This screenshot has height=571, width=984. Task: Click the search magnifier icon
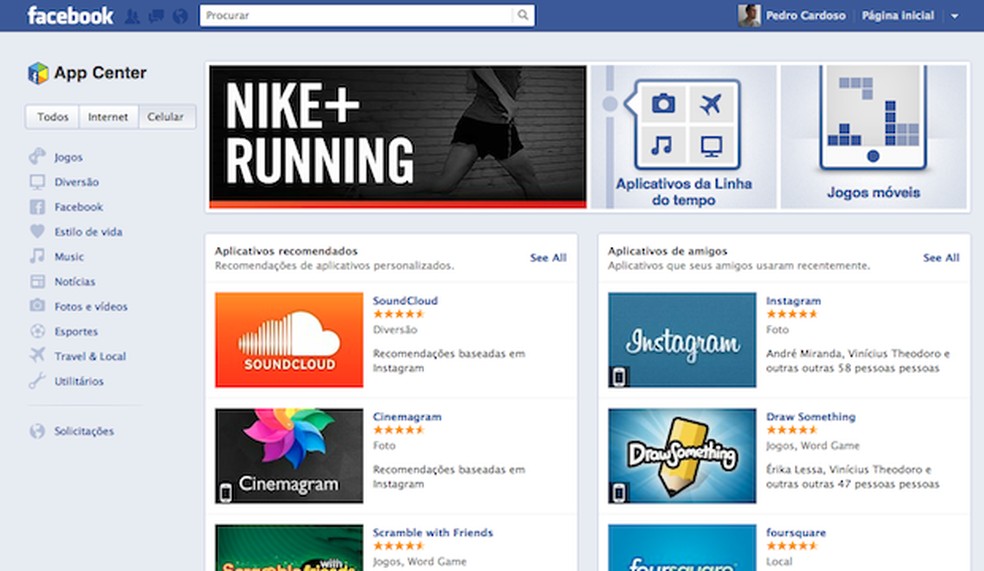(523, 15)
